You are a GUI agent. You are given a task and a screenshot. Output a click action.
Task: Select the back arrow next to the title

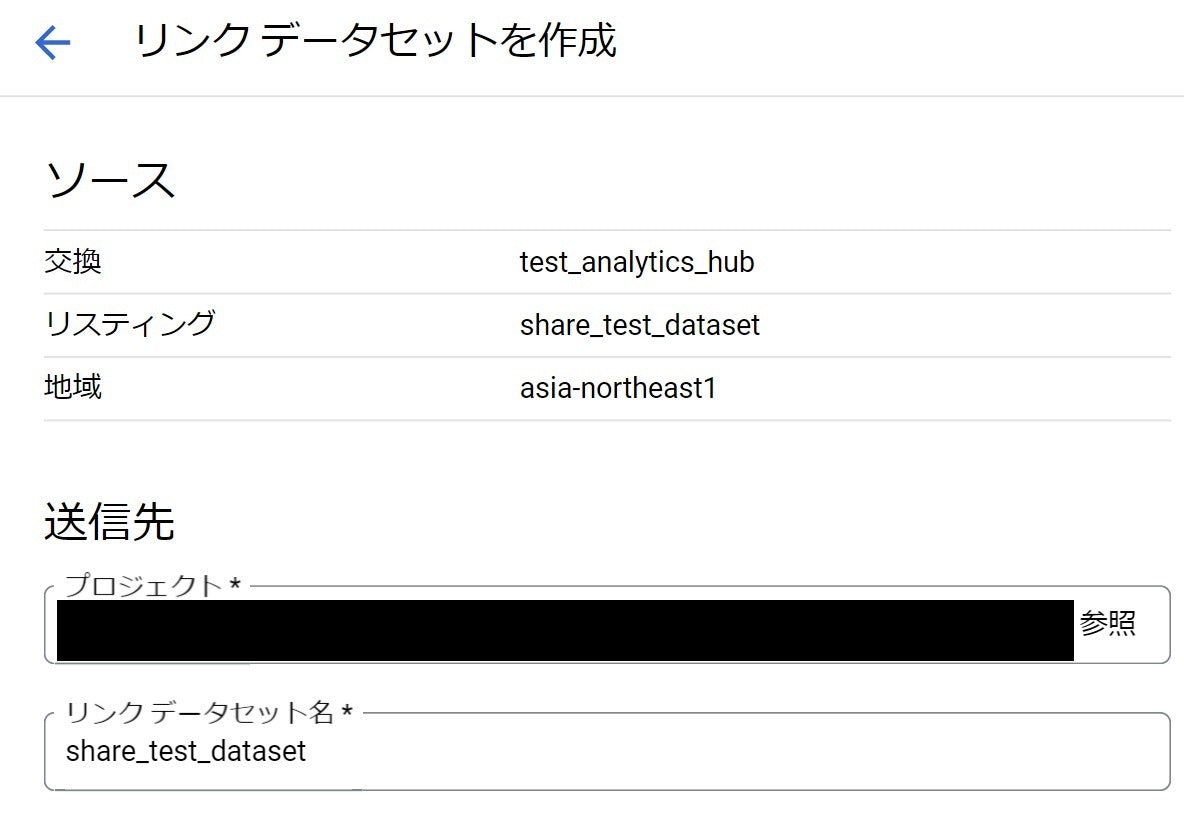[x=55, y=40]
